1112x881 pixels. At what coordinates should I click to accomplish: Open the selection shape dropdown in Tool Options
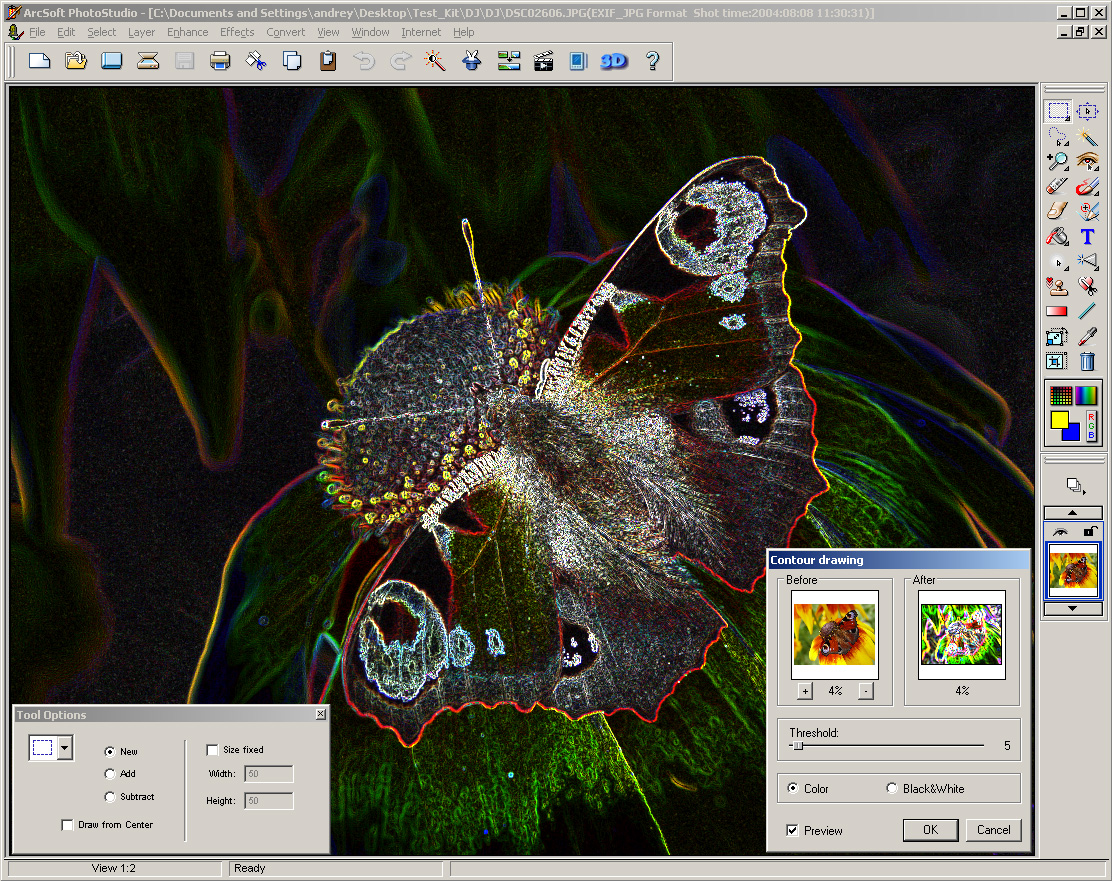(66, 748)
